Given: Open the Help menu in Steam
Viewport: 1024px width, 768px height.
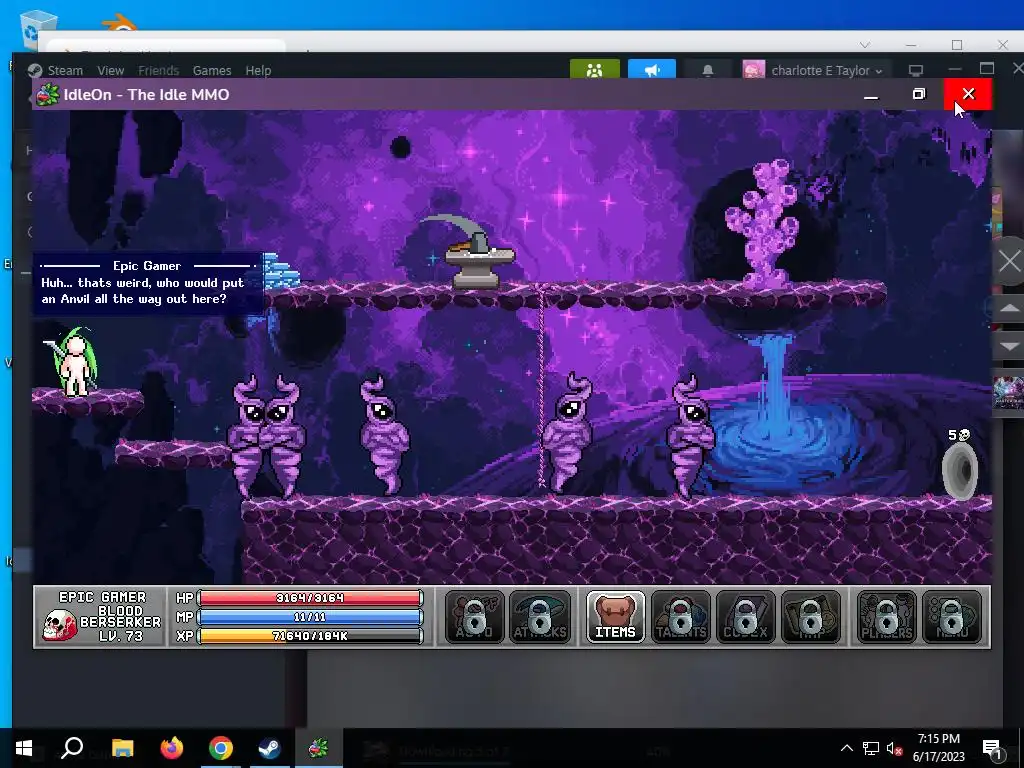Looking at the screenshot, I should click(258, 71).
